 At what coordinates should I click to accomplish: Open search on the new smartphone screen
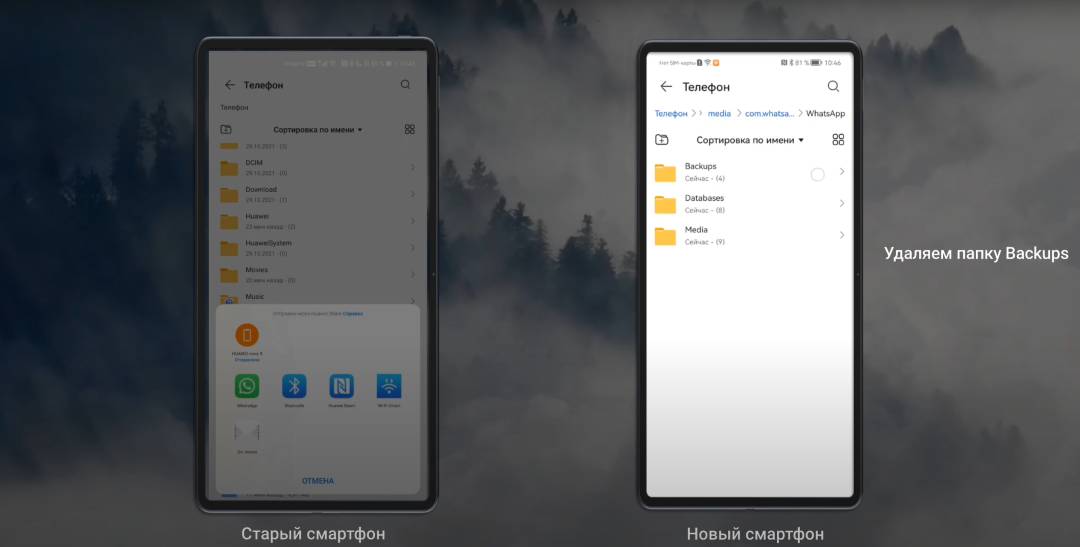point(833,87)
